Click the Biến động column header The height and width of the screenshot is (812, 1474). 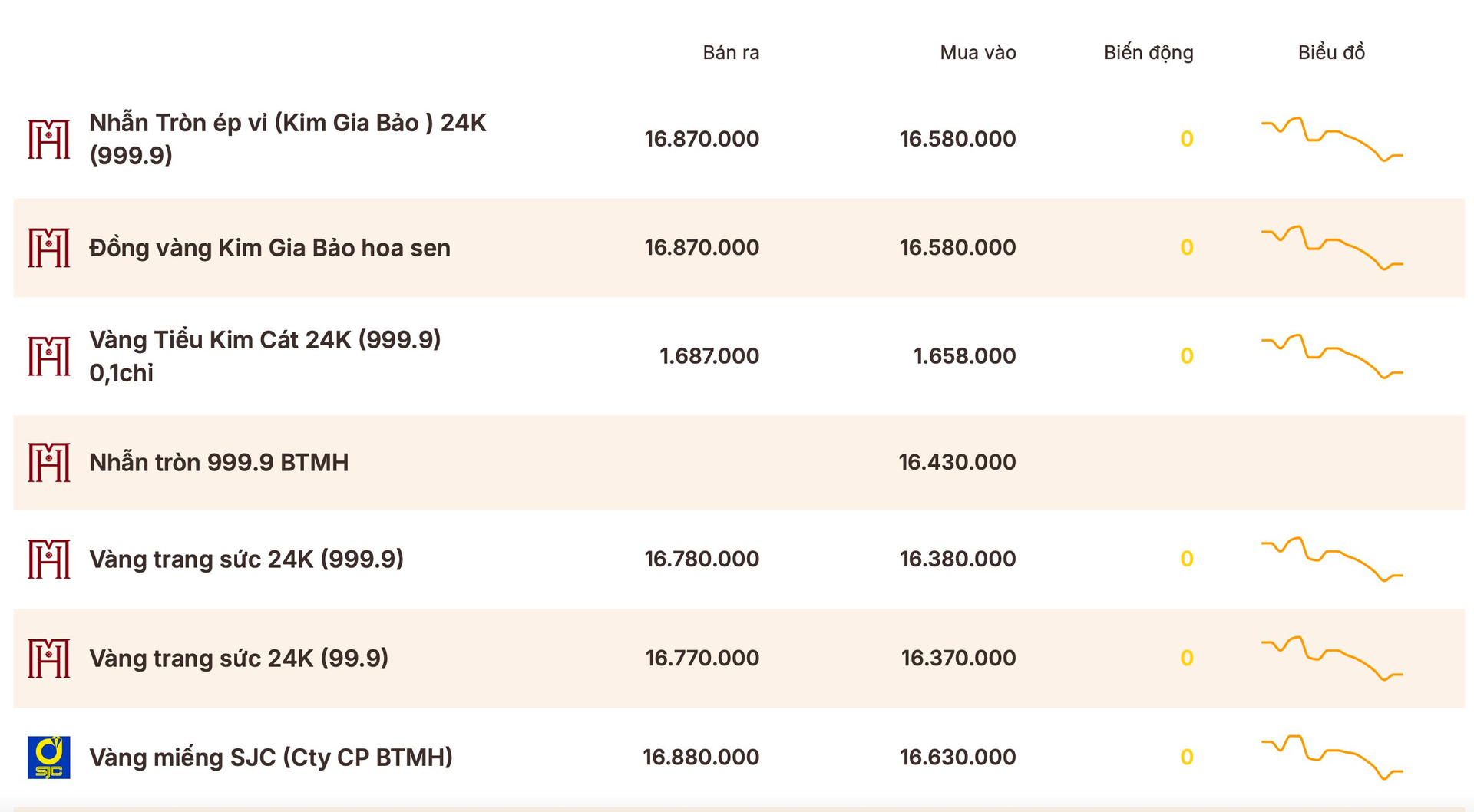(1148, 52)
